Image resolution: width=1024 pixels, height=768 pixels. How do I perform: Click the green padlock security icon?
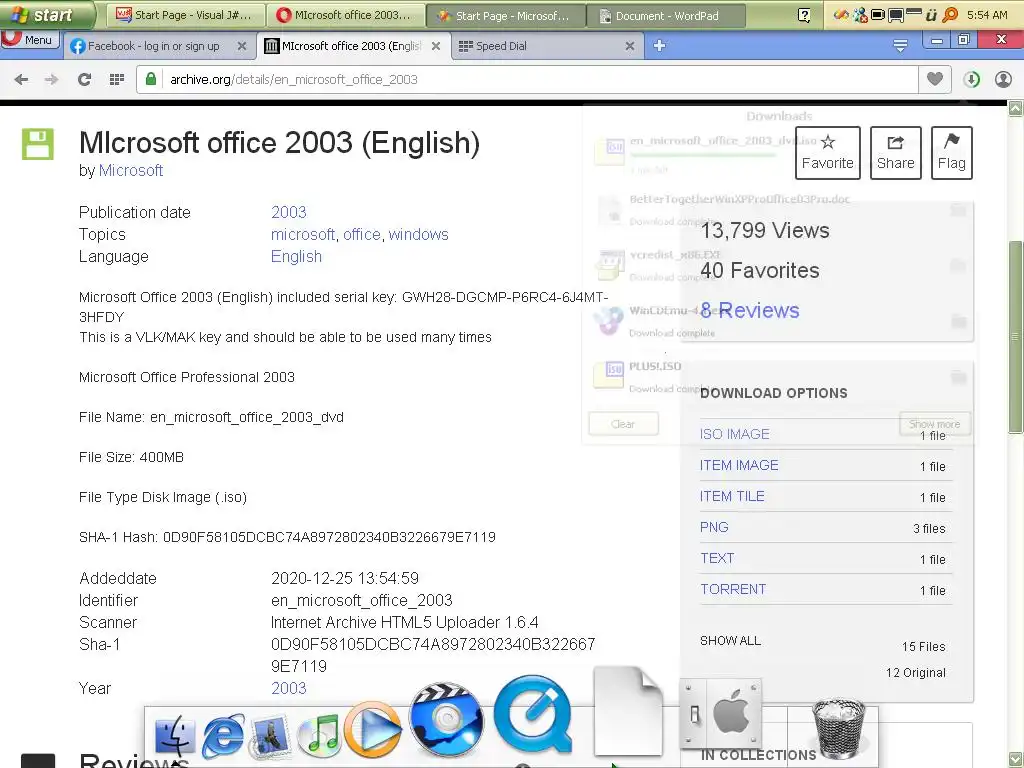tap(151, 79)
